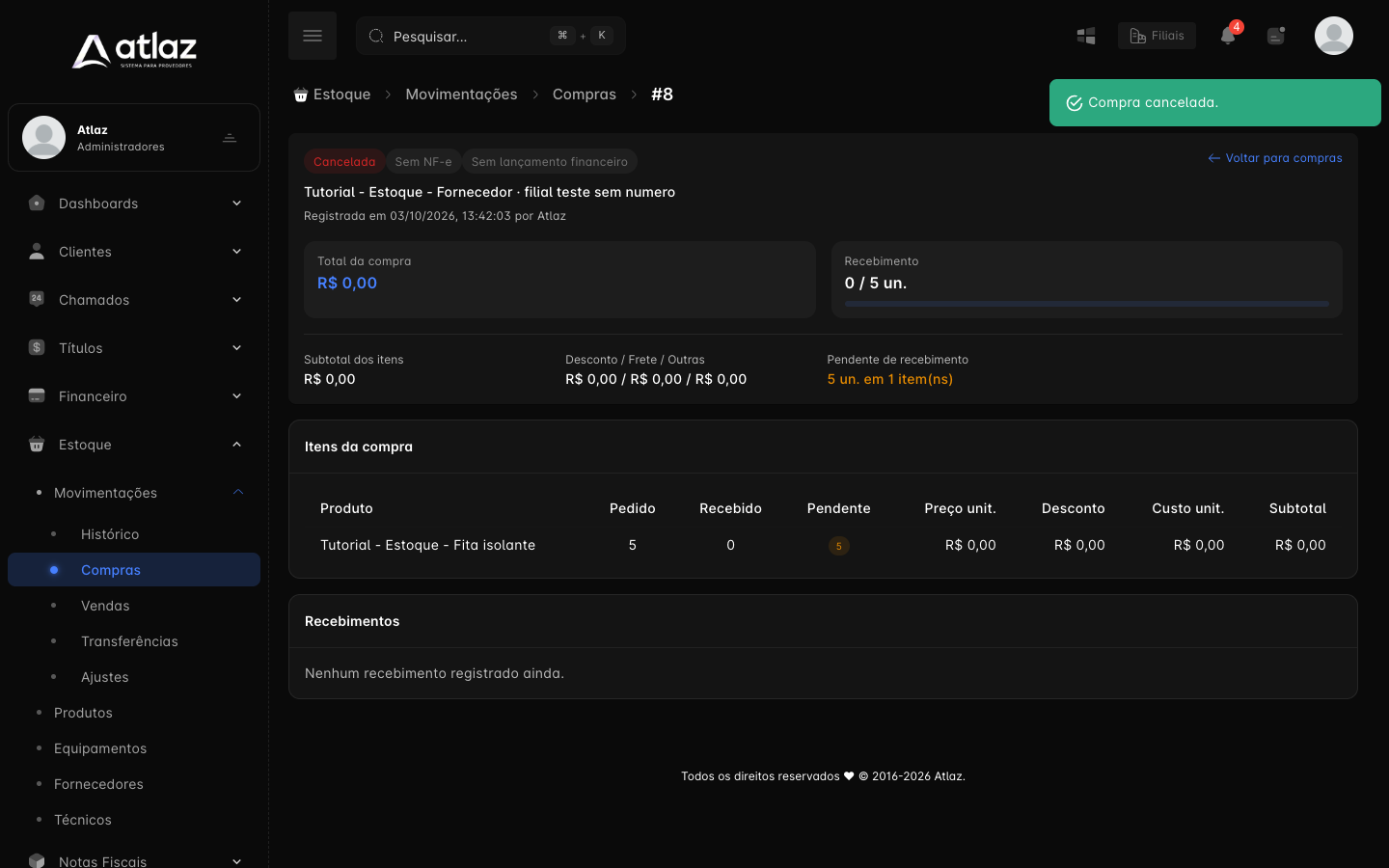Click the Chamados sidebar icon

click(x=37, y=300)
